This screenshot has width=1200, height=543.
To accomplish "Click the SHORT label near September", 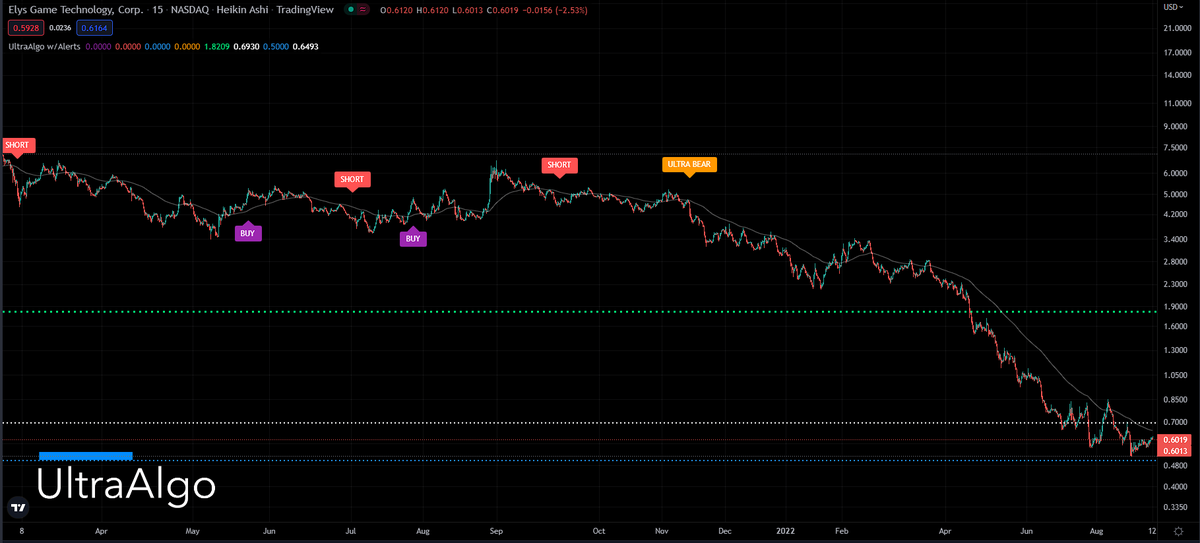I will point(559,166).
